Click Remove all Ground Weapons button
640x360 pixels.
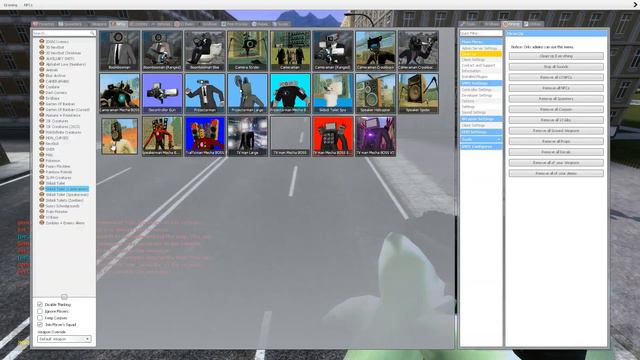click(x=556, y=131)
